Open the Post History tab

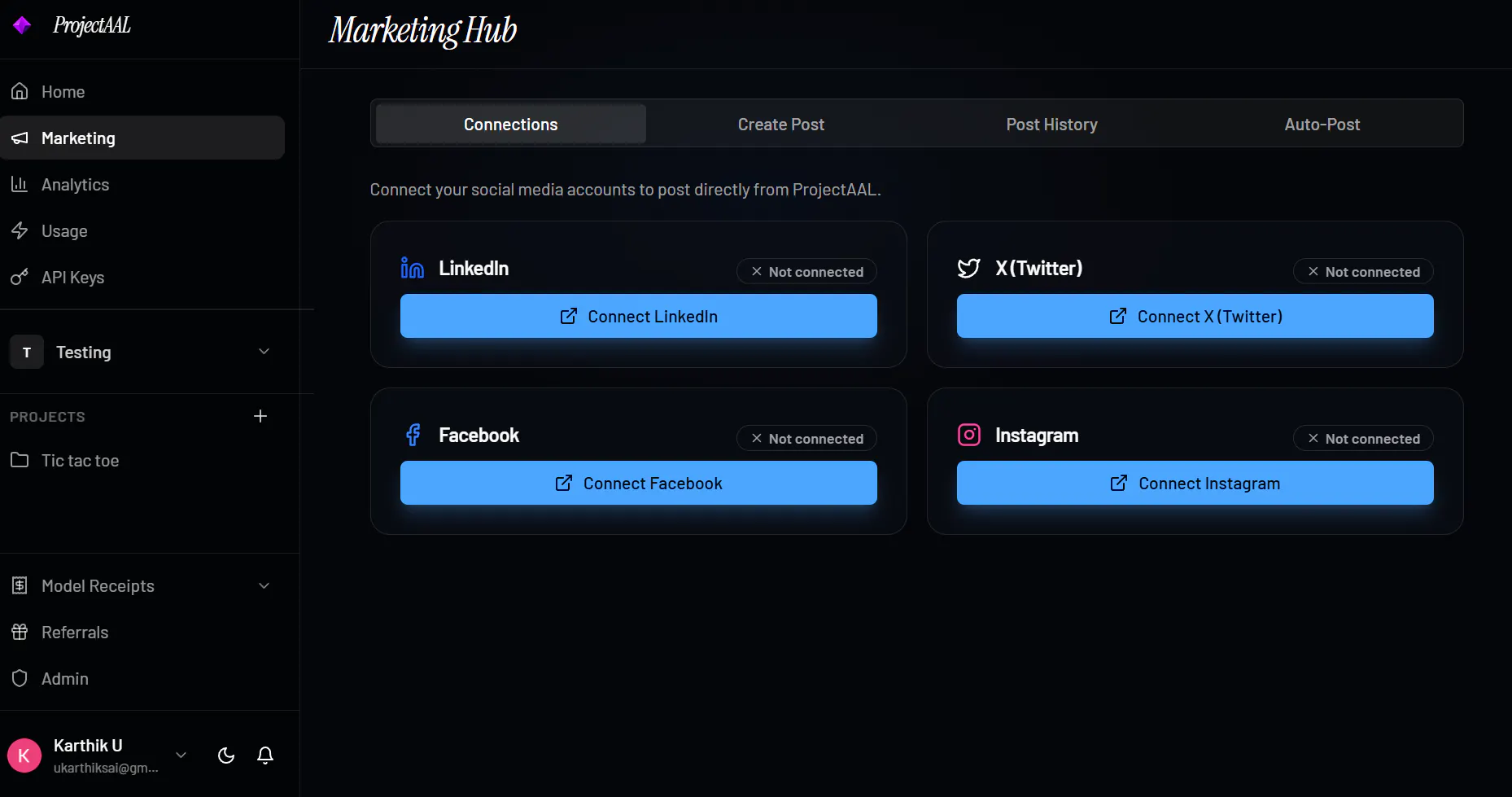pos(1051,124)
